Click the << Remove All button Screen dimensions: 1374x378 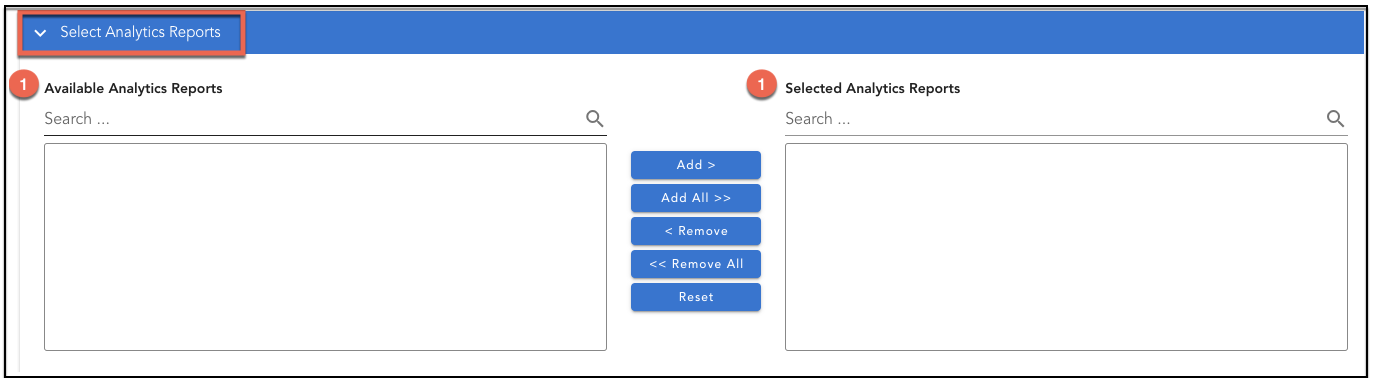(x=696, y=264)
